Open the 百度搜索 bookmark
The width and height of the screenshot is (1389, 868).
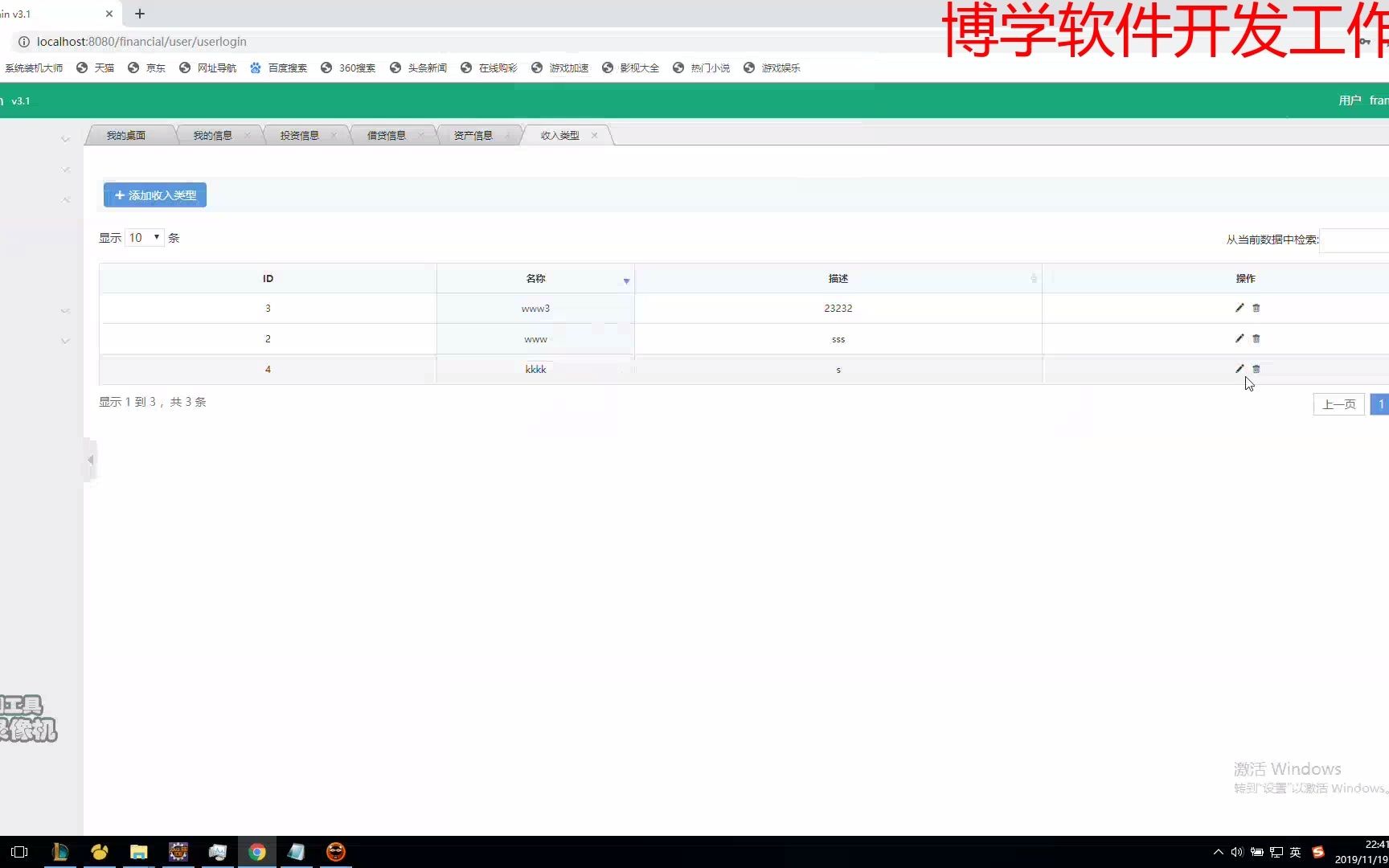tap(279, 68)
